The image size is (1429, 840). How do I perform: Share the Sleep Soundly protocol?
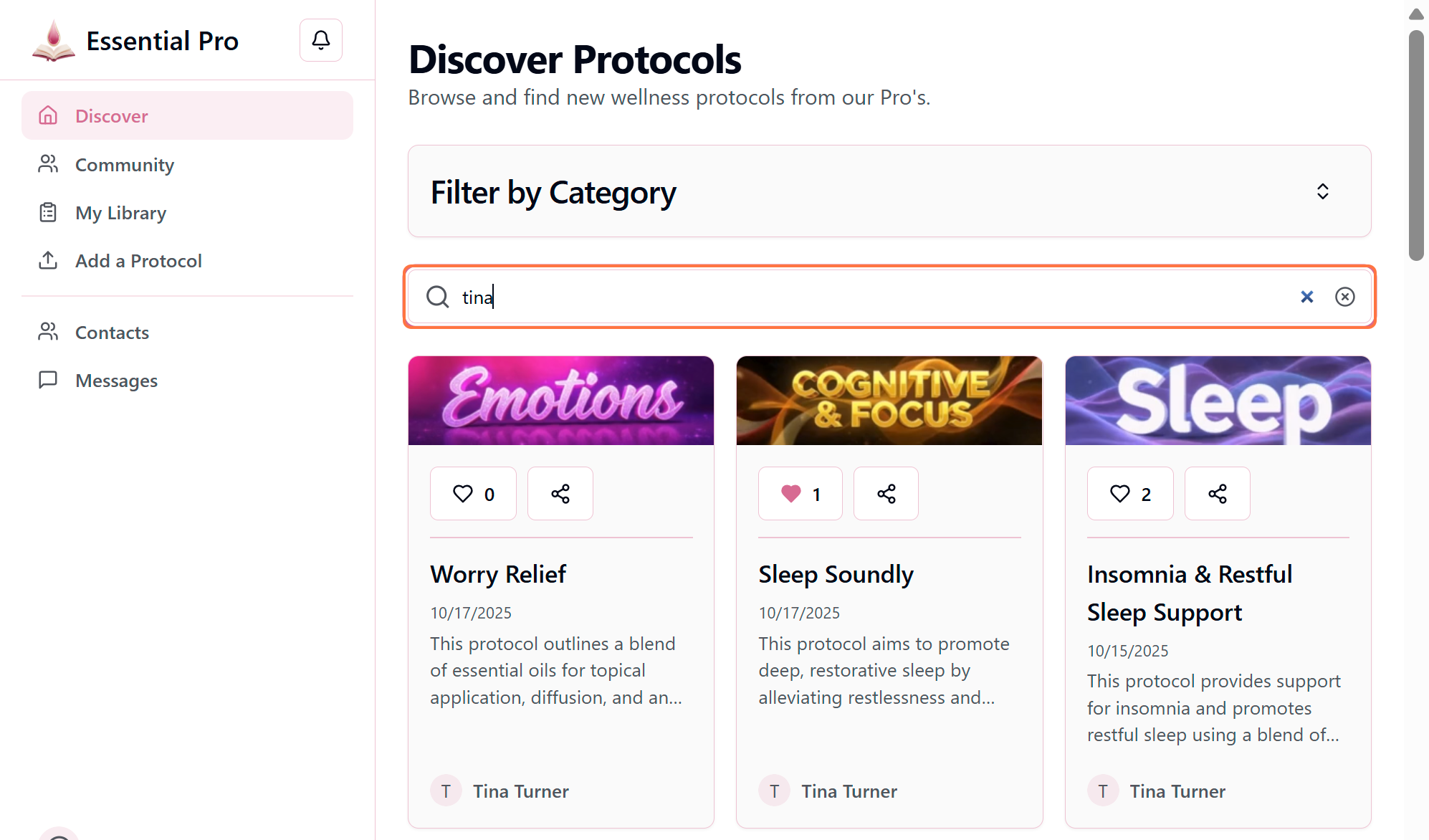click(886, 494)
